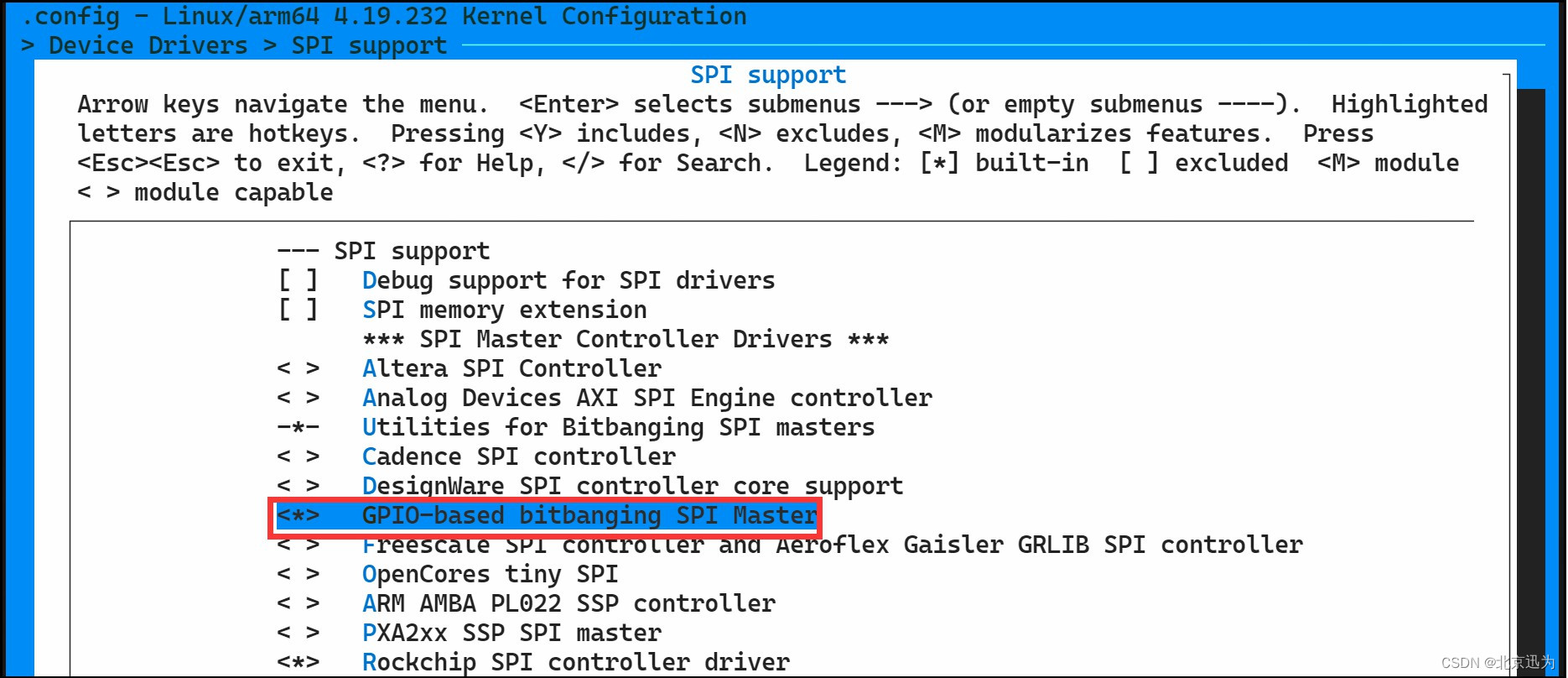Click the .config Kernel Configuration title
Screen dimensions: 1568x678
pos(384,16)
